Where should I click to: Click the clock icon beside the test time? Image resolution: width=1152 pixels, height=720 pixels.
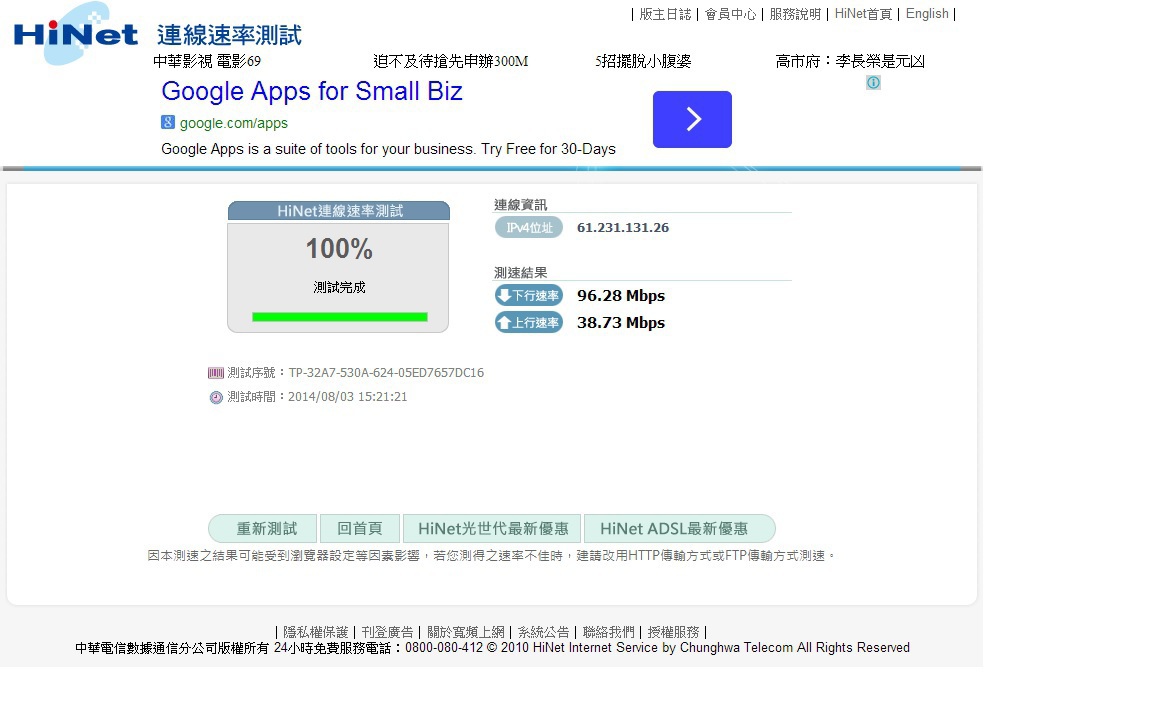point(216,397)
